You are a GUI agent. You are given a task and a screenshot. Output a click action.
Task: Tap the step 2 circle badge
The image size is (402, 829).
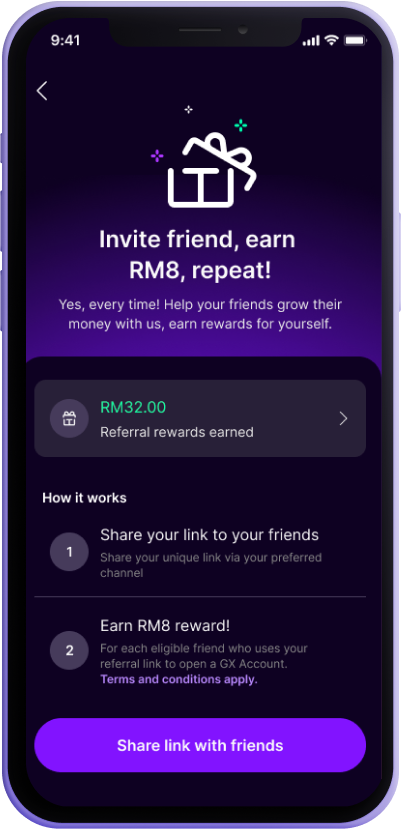click(69, 650)
